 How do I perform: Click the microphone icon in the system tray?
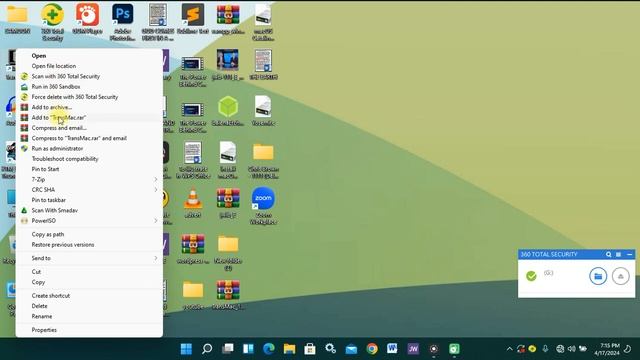tap(545, 349)
